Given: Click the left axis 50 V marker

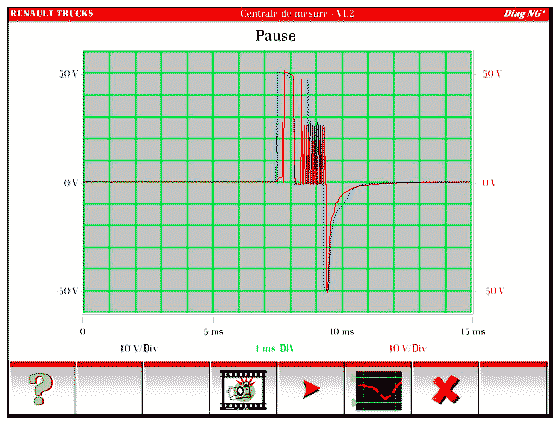Looking at the screenshot, I should pos(69,74).
